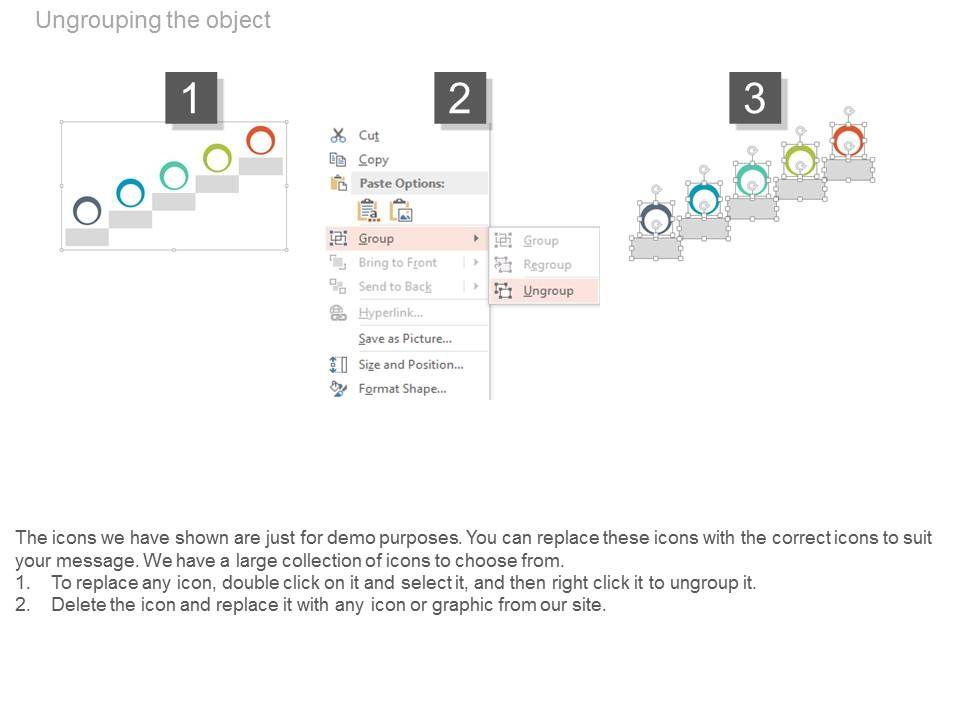Viewport: 960px width, 720px height.
Task: Click the red ring in step 1 diagram
Action: tap(261, 140)
